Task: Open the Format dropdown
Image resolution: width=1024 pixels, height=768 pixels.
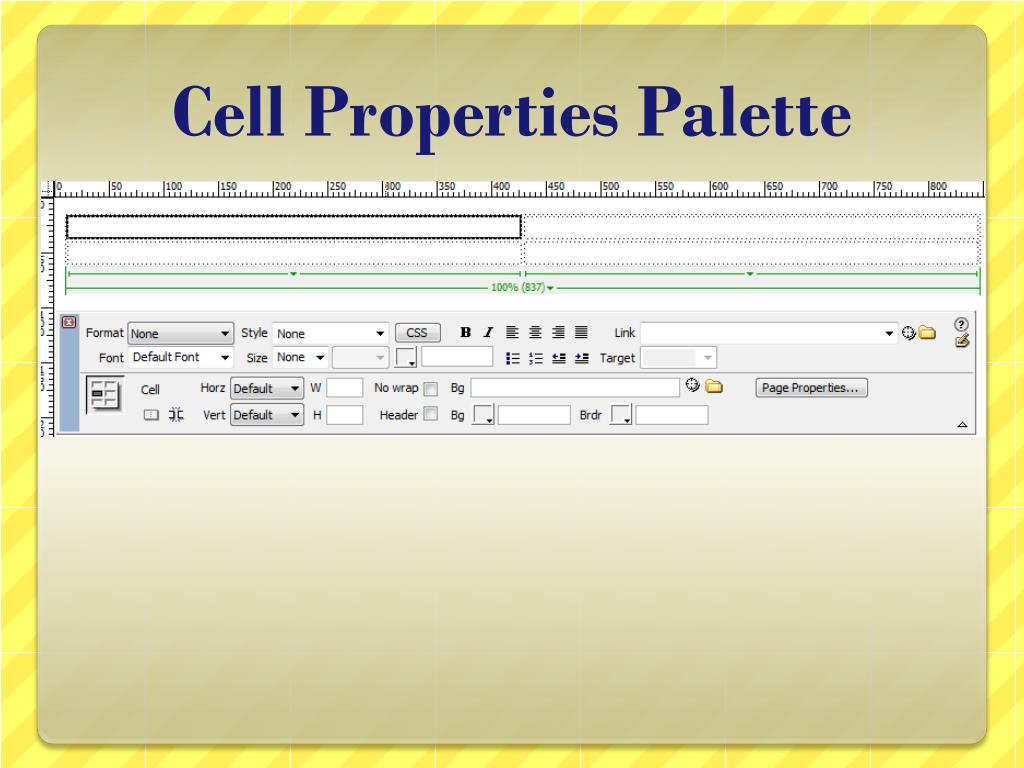Action: tap(180, 334)
